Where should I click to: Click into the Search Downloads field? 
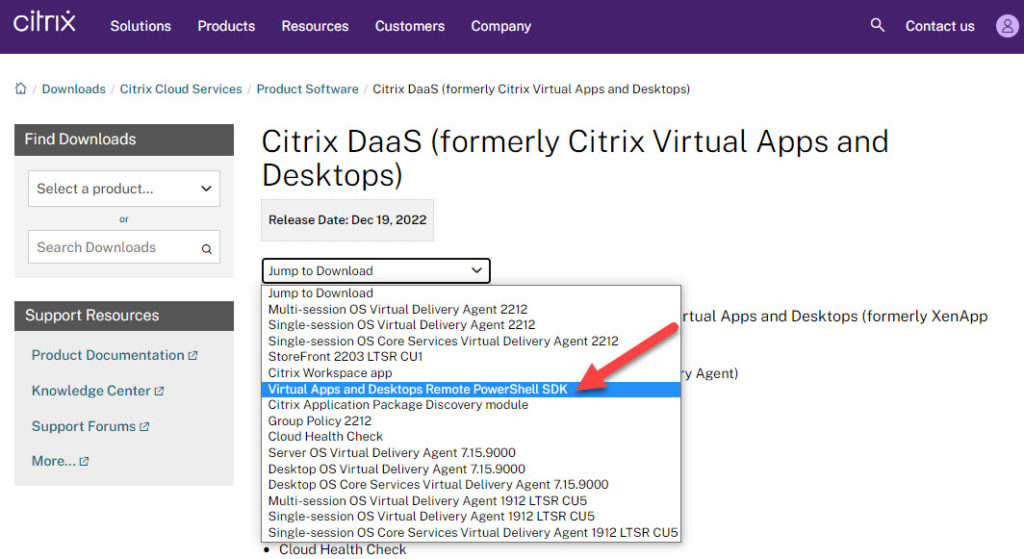point(112,248)
